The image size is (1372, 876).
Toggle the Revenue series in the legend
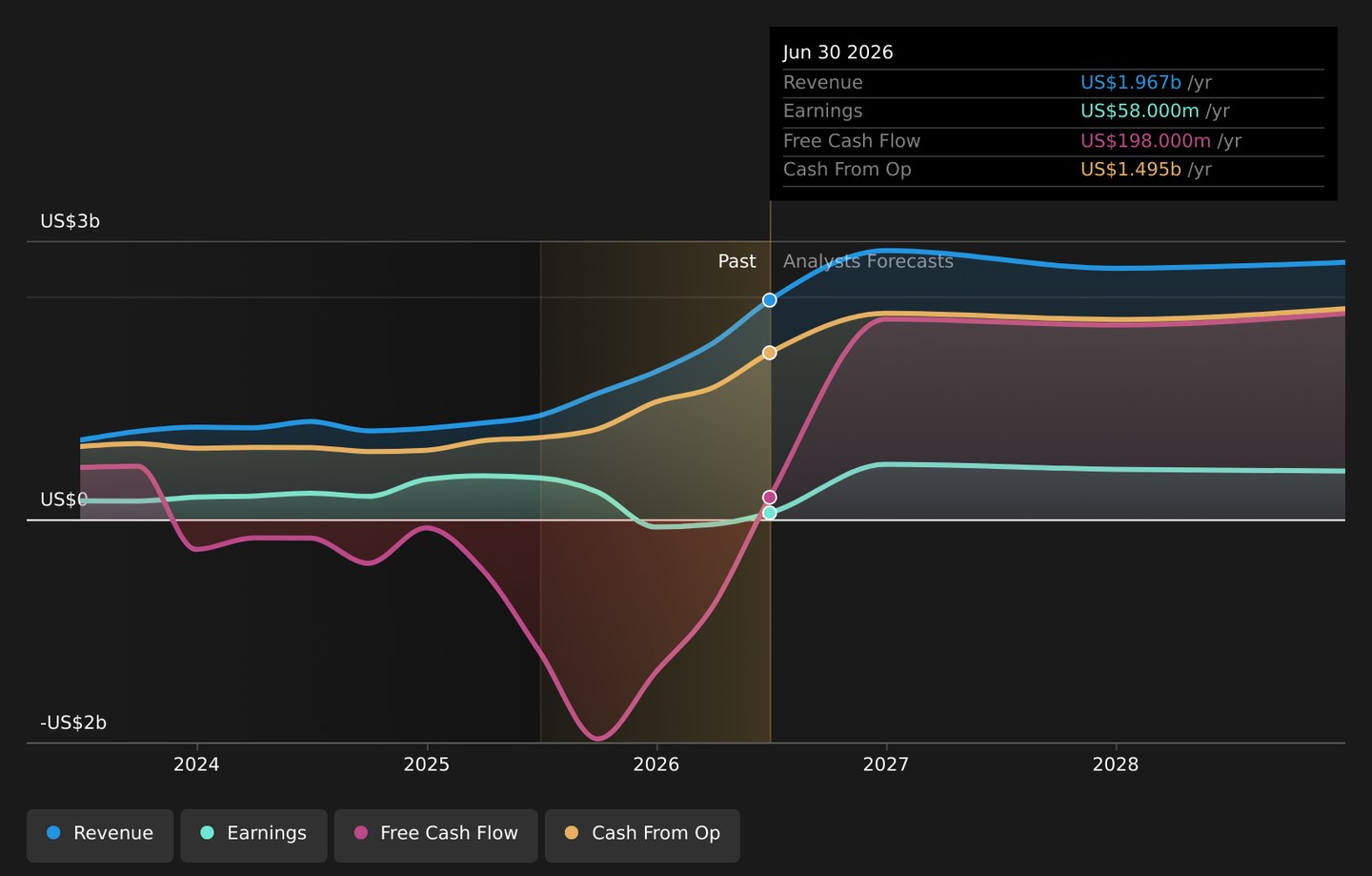pyautogui.click(x=100, y=835)
